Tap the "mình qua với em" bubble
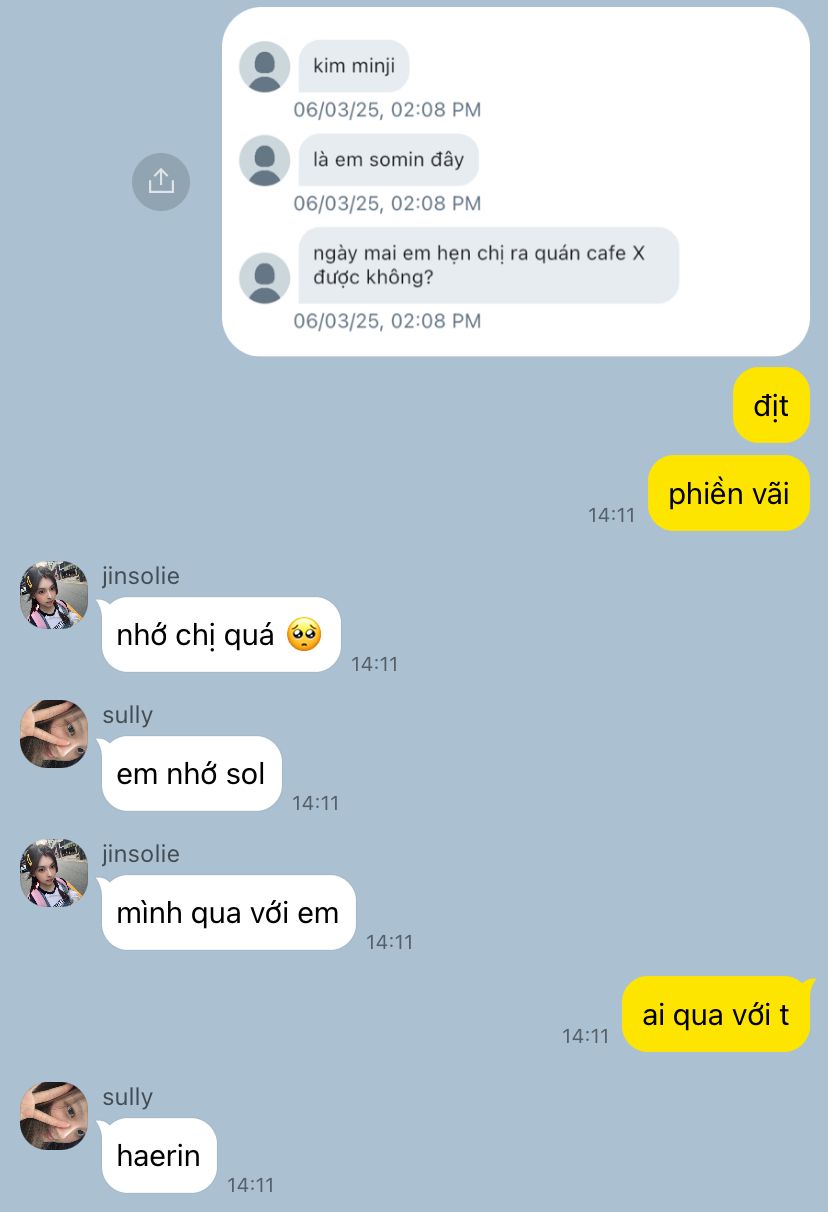The image size is (828, 1212). (228, 912)
